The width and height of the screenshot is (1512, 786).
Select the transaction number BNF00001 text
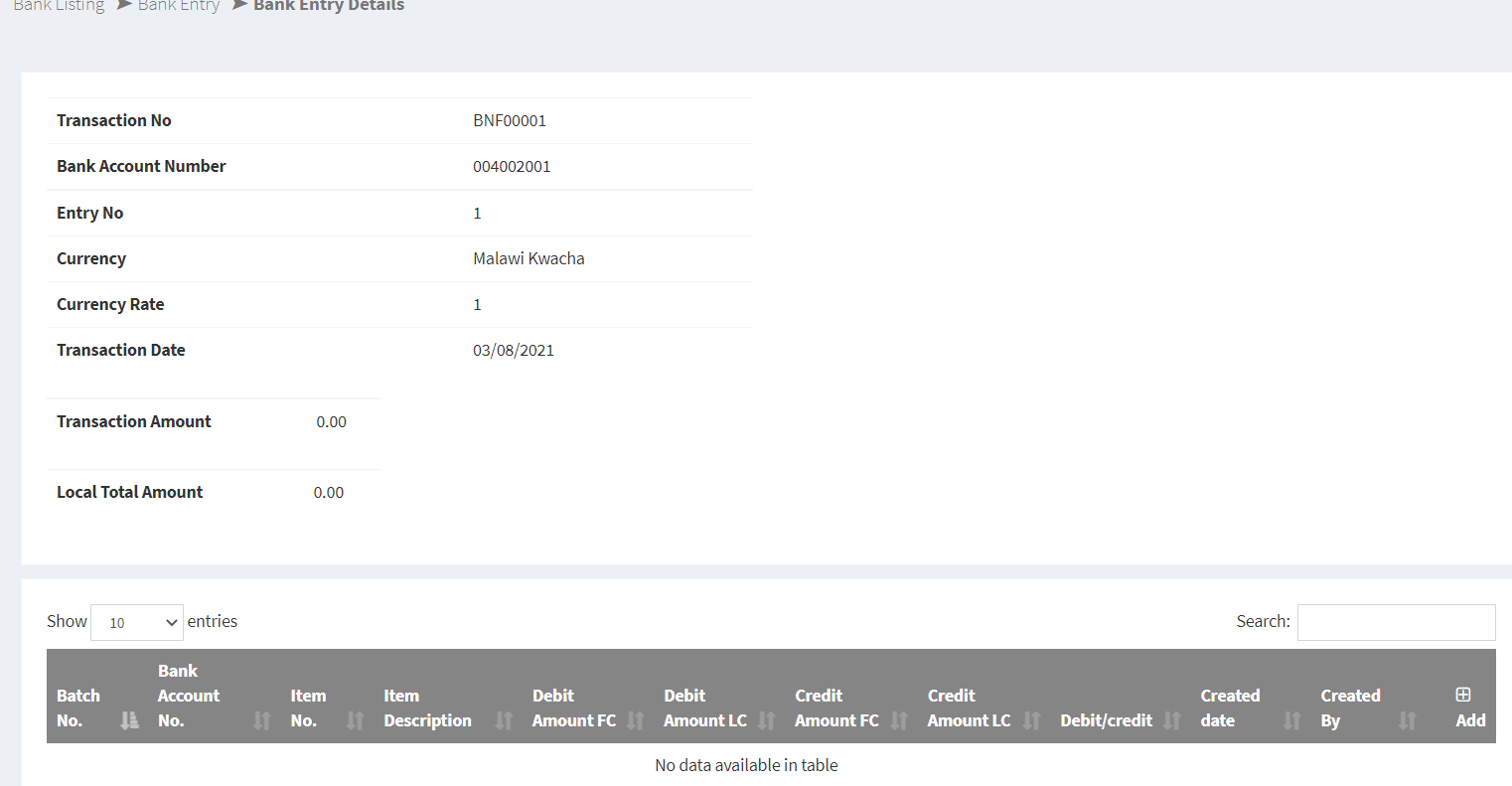pos(510,120)
